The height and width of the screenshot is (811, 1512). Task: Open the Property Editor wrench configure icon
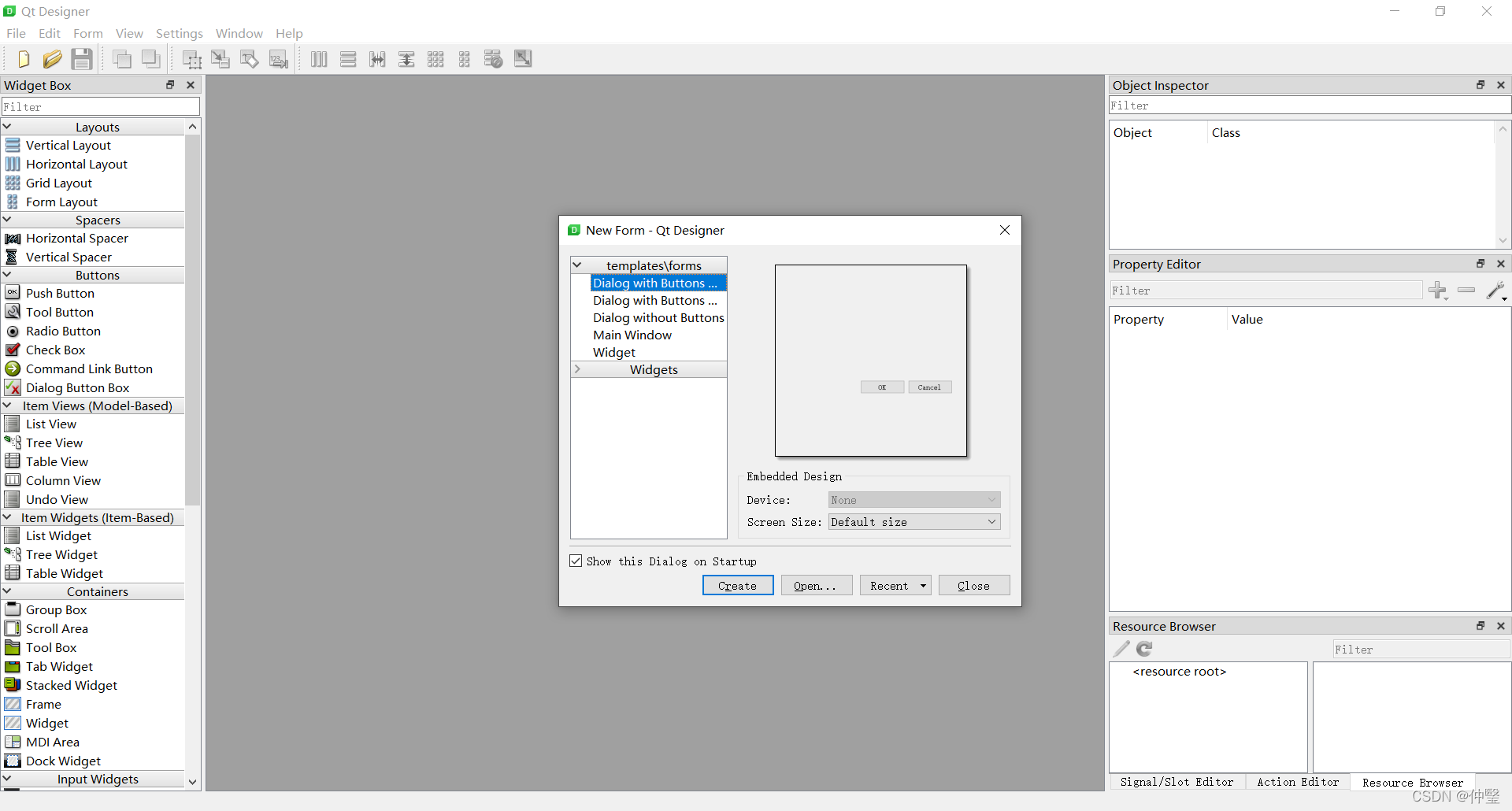[x=1496, y=291]
